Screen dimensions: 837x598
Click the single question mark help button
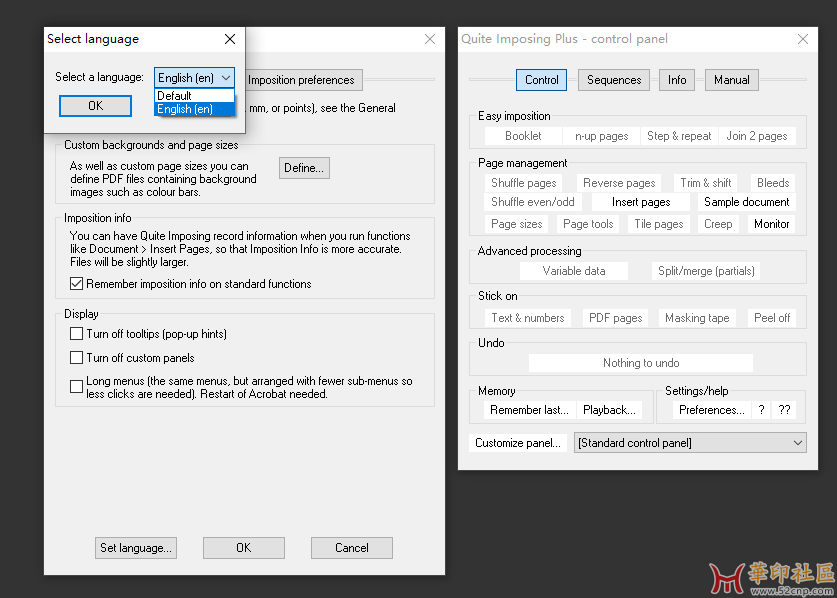coord(762,410)
